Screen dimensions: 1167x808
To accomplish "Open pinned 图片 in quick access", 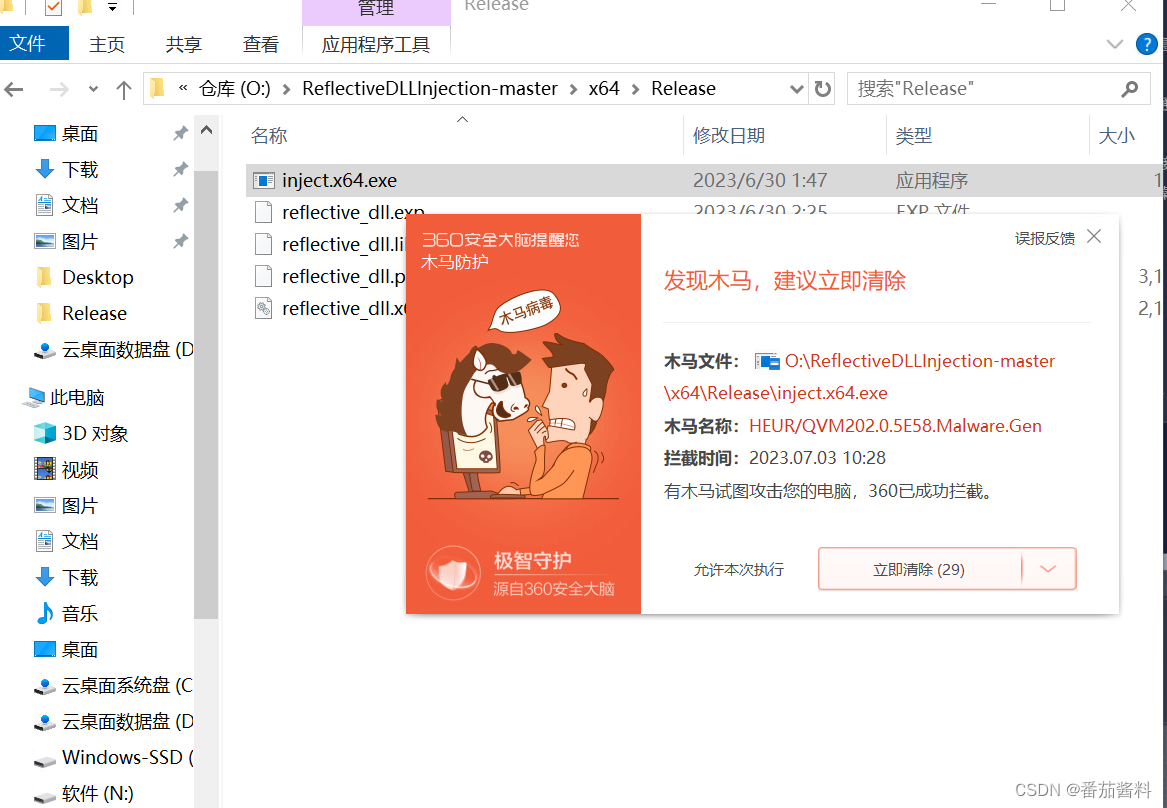I will (80, 242).
